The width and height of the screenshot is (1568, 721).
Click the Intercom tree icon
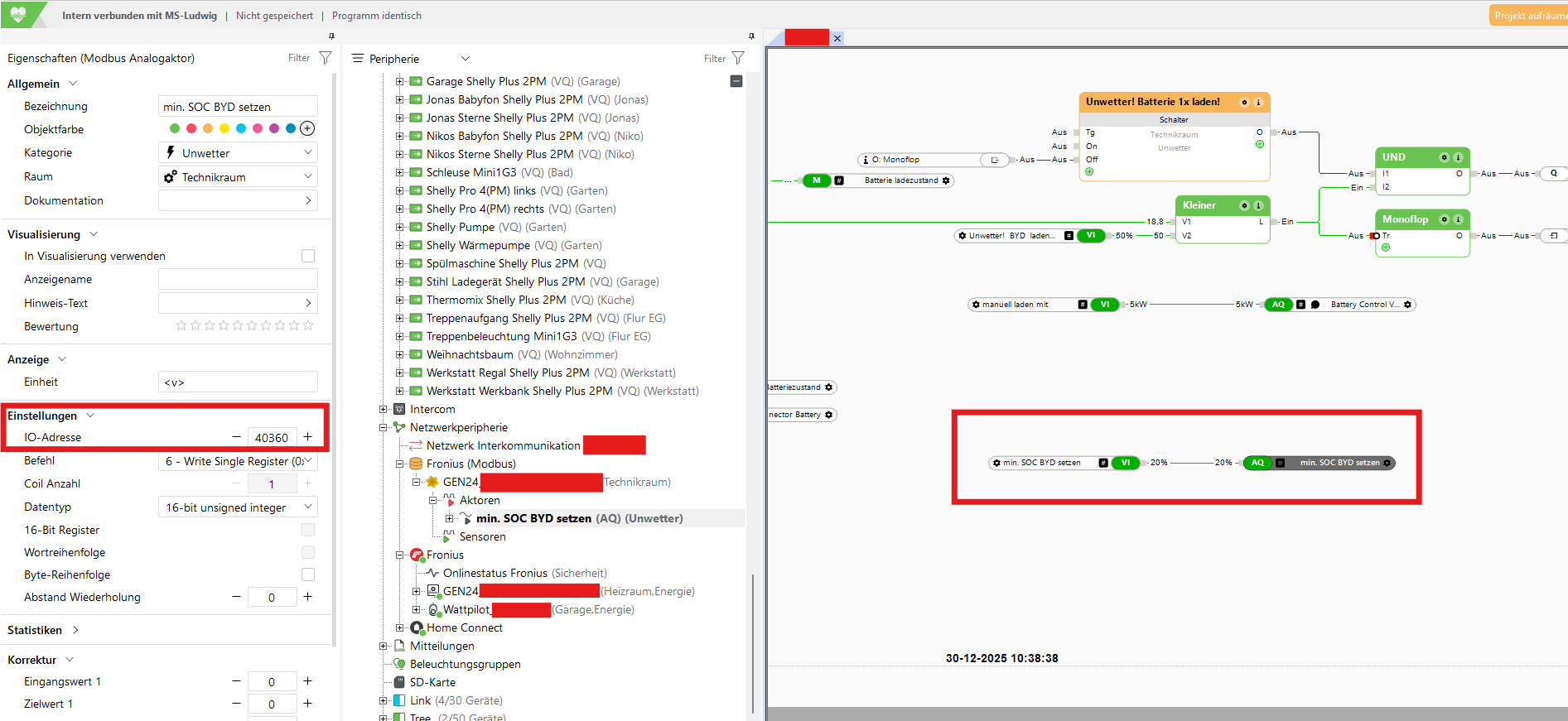point(399,409)
